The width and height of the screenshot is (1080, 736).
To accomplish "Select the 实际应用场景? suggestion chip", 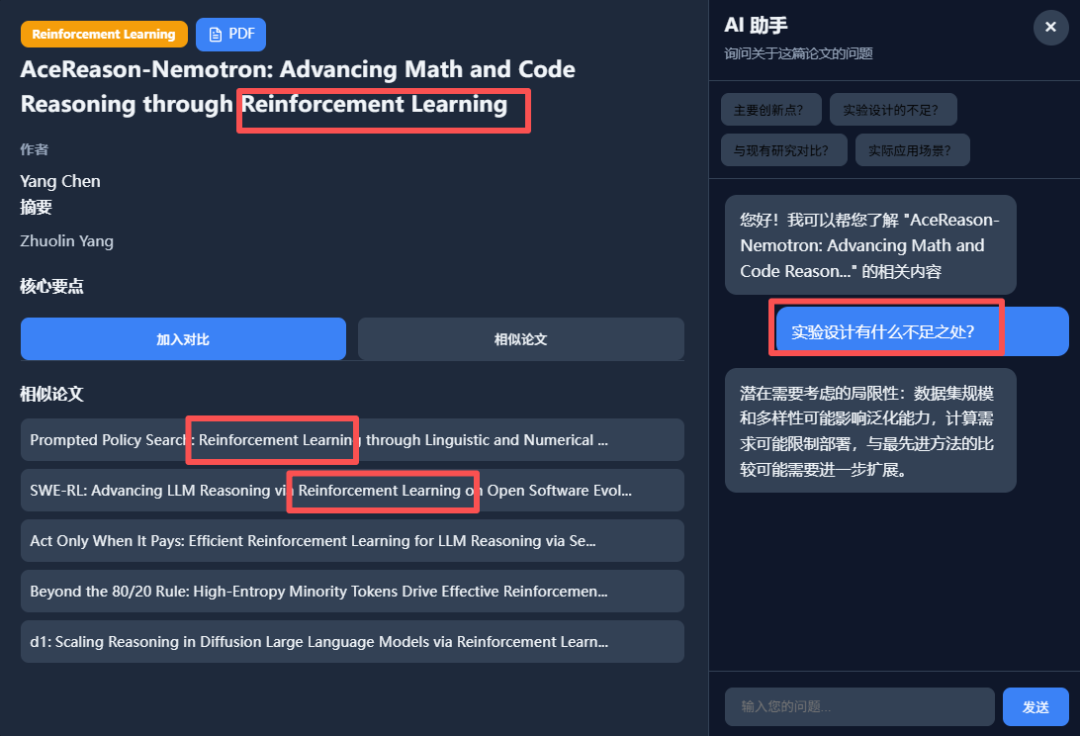I will point(912,151).
